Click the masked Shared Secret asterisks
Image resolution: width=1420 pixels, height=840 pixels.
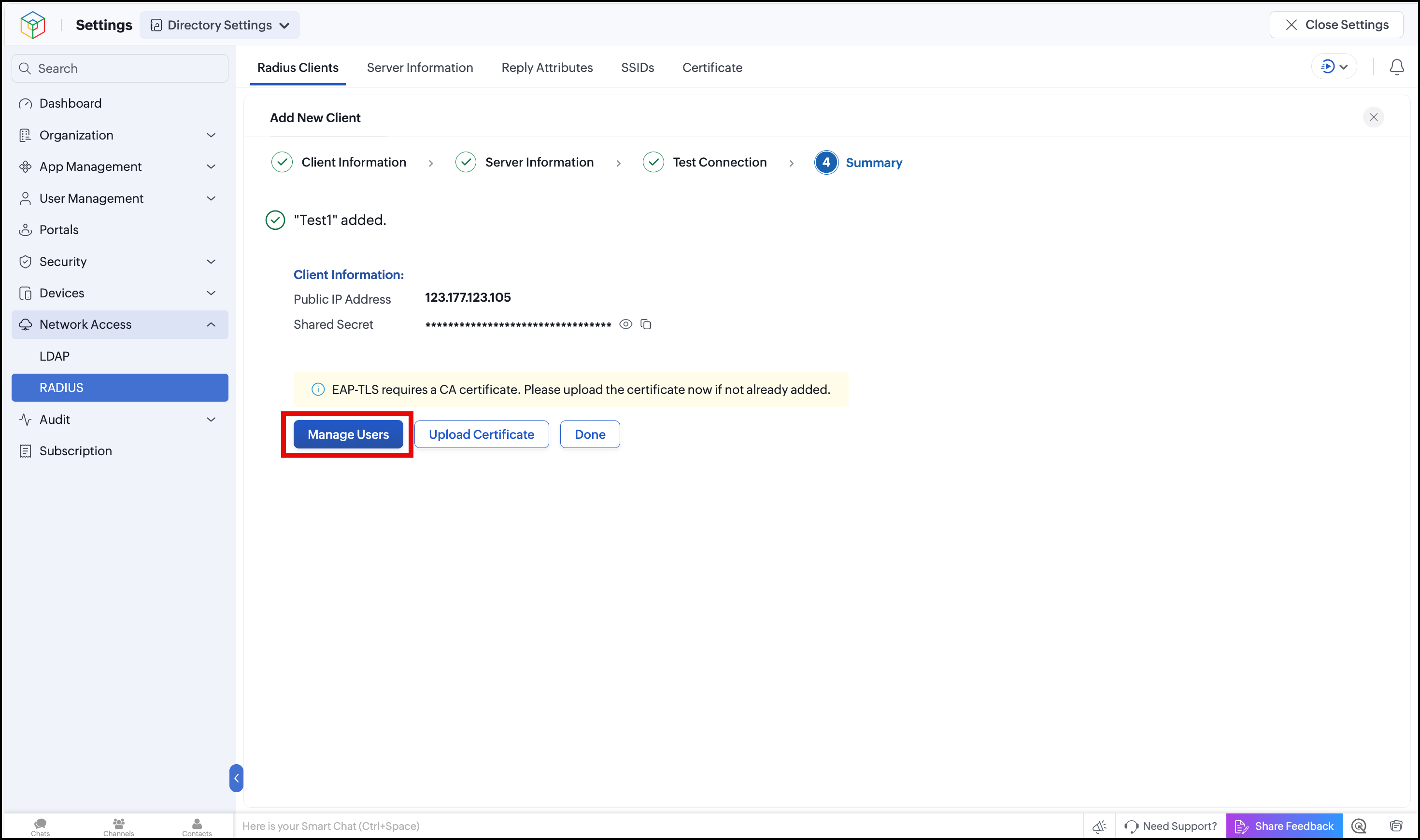point(518,325)
